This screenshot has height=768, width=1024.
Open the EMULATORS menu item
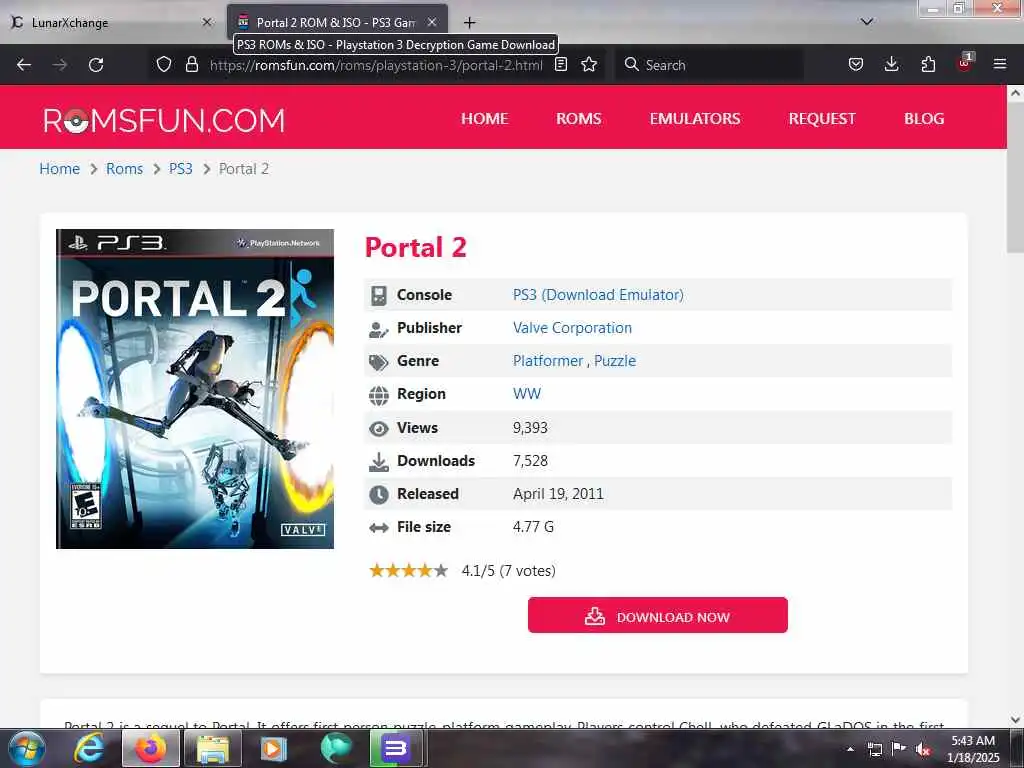(x=695, y=119)
